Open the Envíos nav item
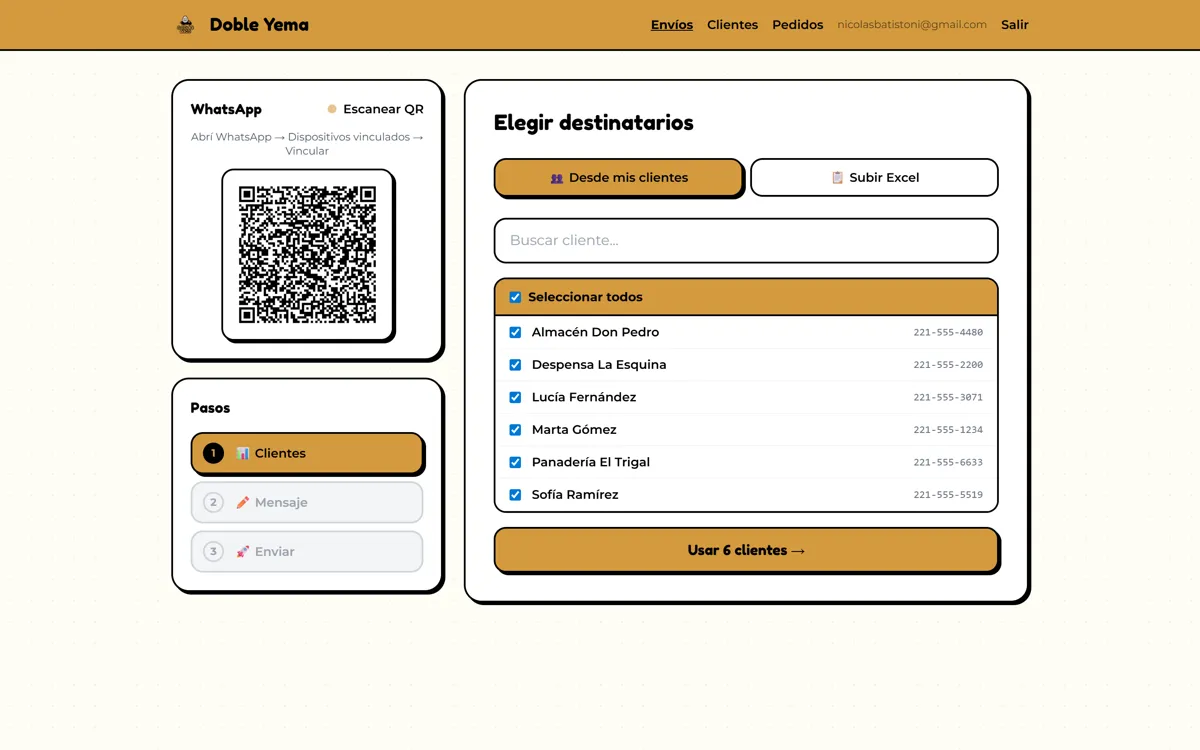1200x750 pixels. [672, 25]
